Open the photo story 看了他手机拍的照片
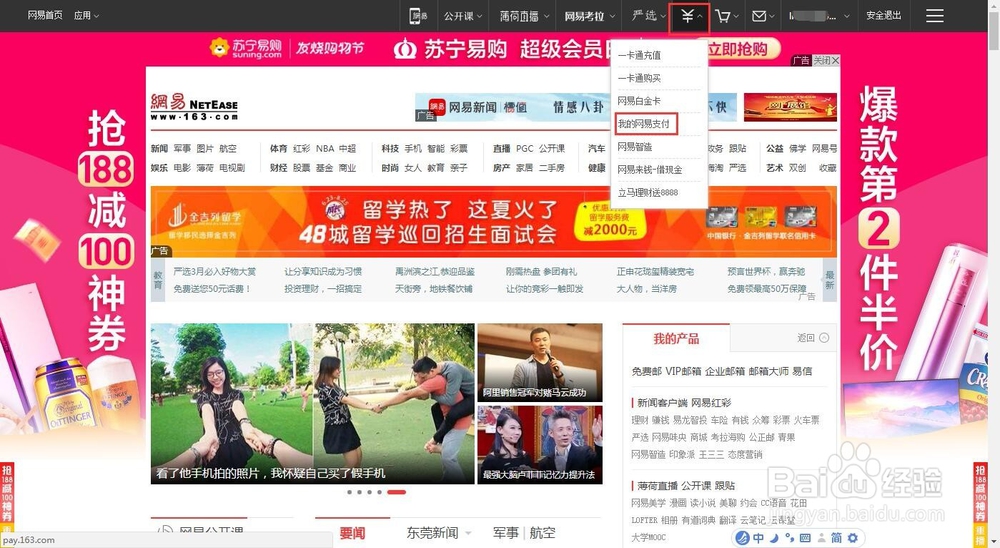1000x548 pixels. 312,403
